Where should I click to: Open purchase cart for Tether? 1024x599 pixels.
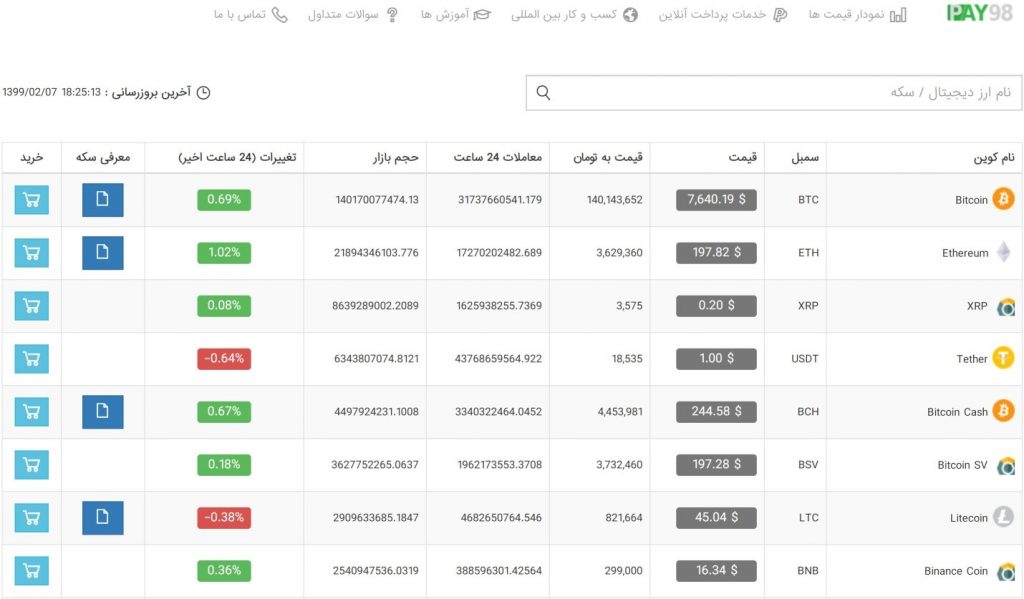coord(31,359)
